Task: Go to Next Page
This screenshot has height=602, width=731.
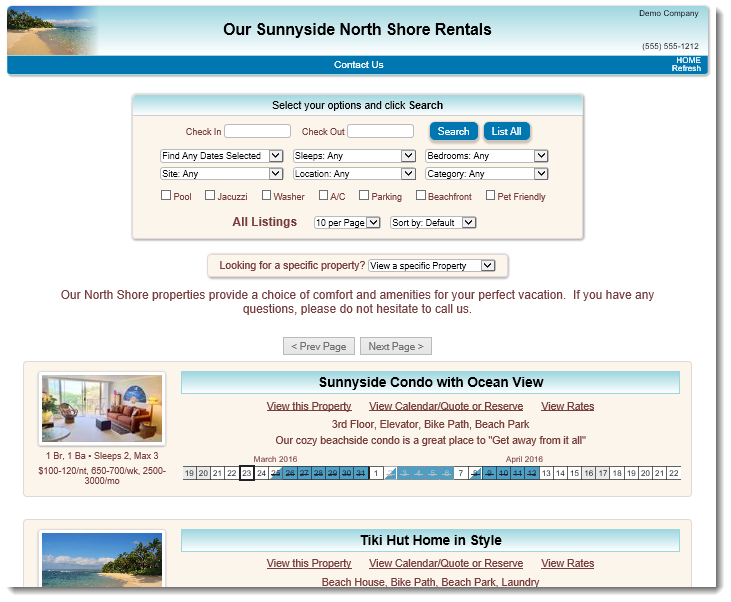Action: coord(396,346)
